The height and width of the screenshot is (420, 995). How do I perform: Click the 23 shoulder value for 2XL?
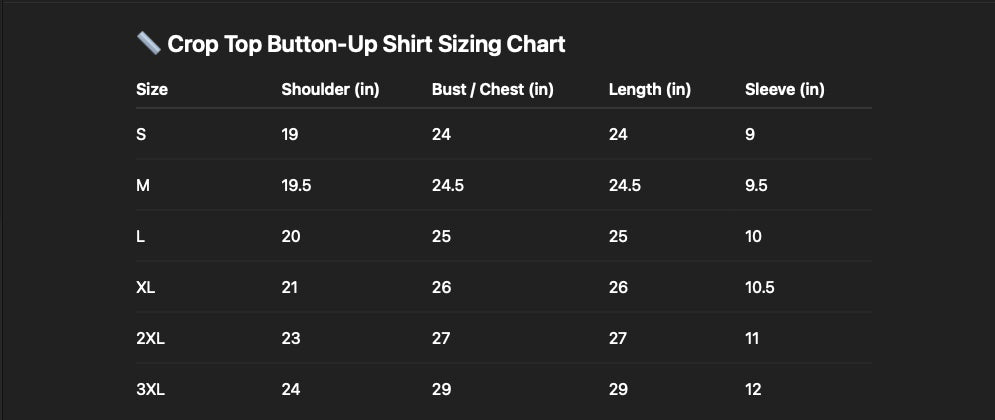click(x=291, y=338)
